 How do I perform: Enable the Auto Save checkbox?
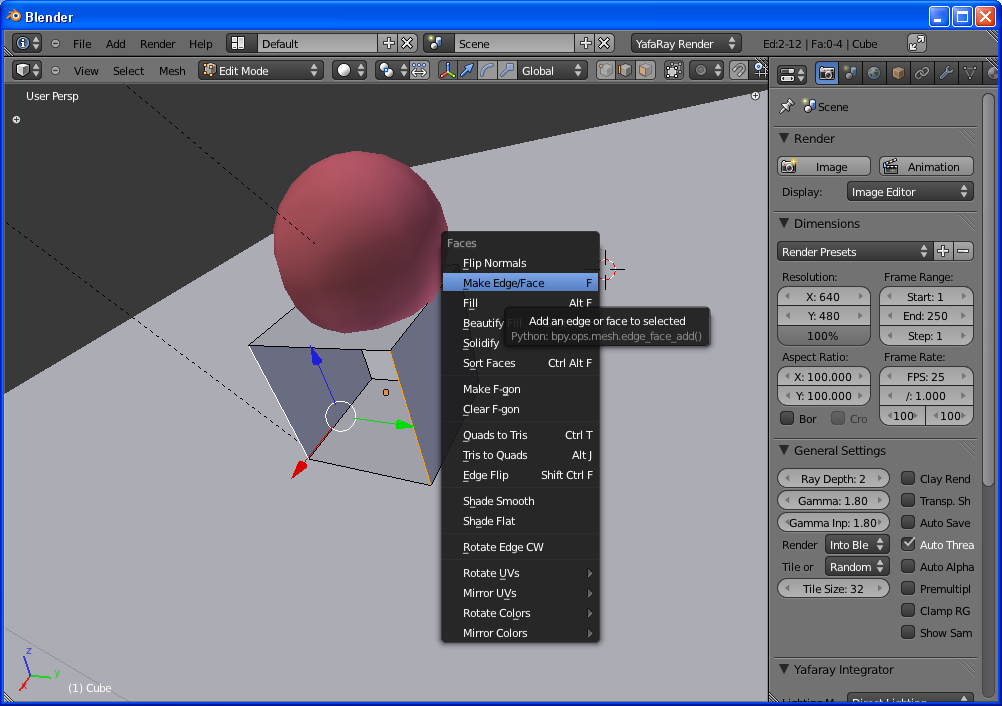(907, 522)
